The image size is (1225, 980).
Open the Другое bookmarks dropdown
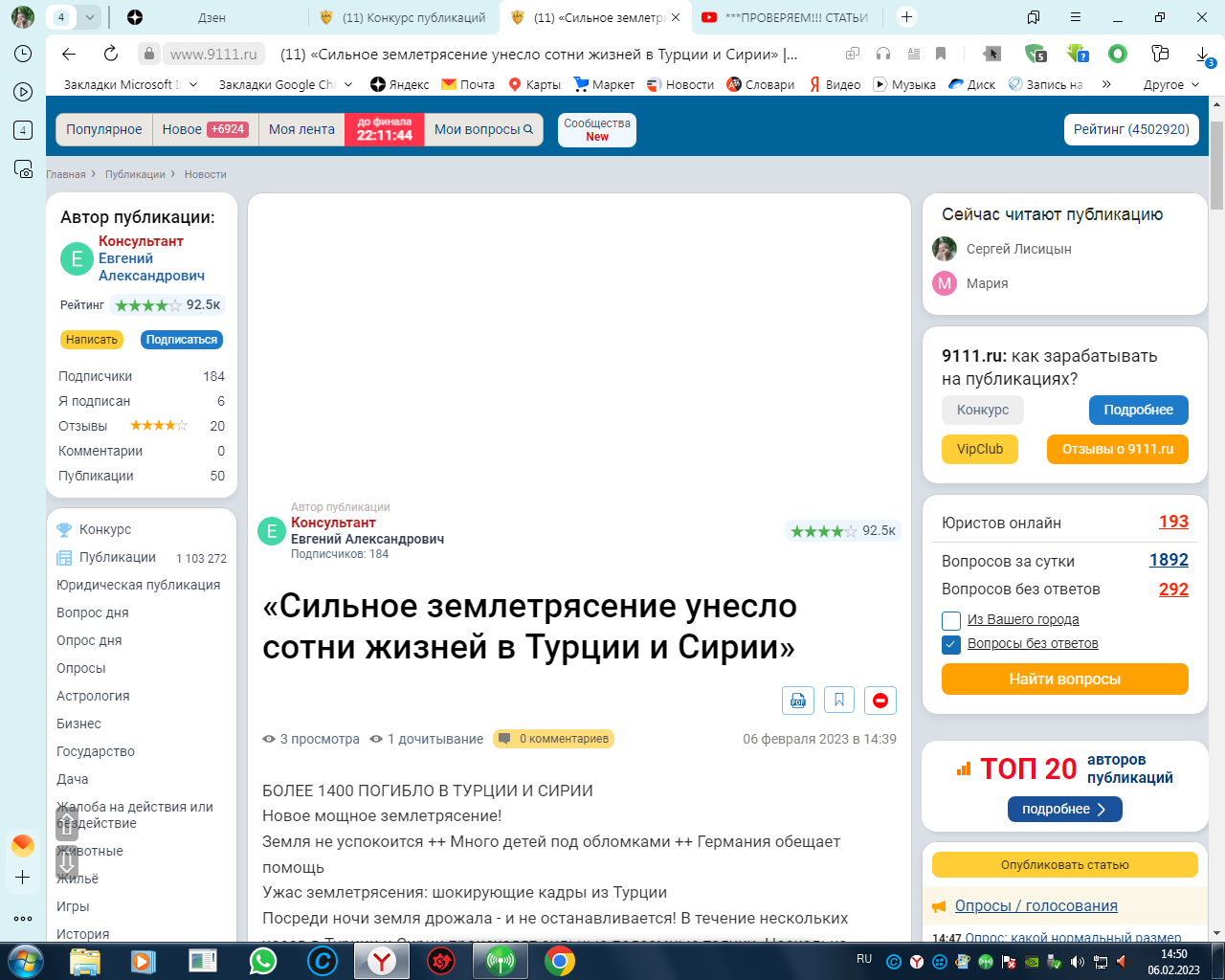1169,84
